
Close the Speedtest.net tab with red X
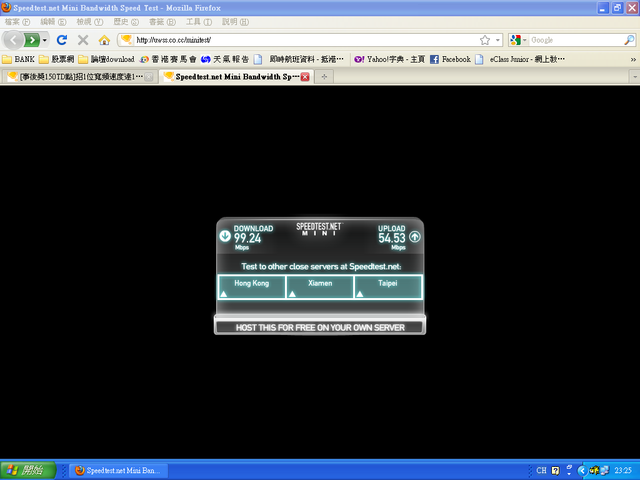(x=305, y=77)
